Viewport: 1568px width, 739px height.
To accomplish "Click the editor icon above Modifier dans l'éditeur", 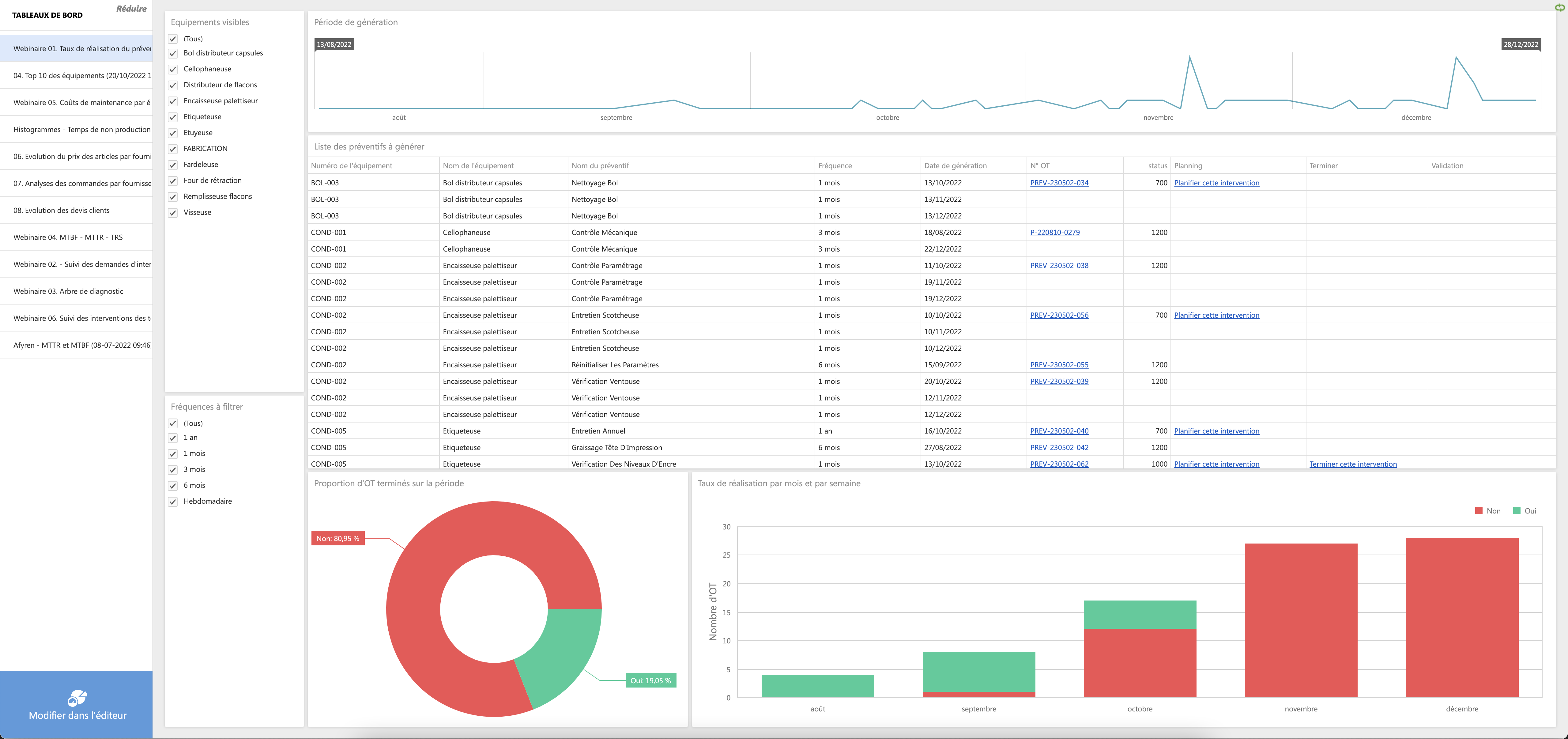I will 77,698.
